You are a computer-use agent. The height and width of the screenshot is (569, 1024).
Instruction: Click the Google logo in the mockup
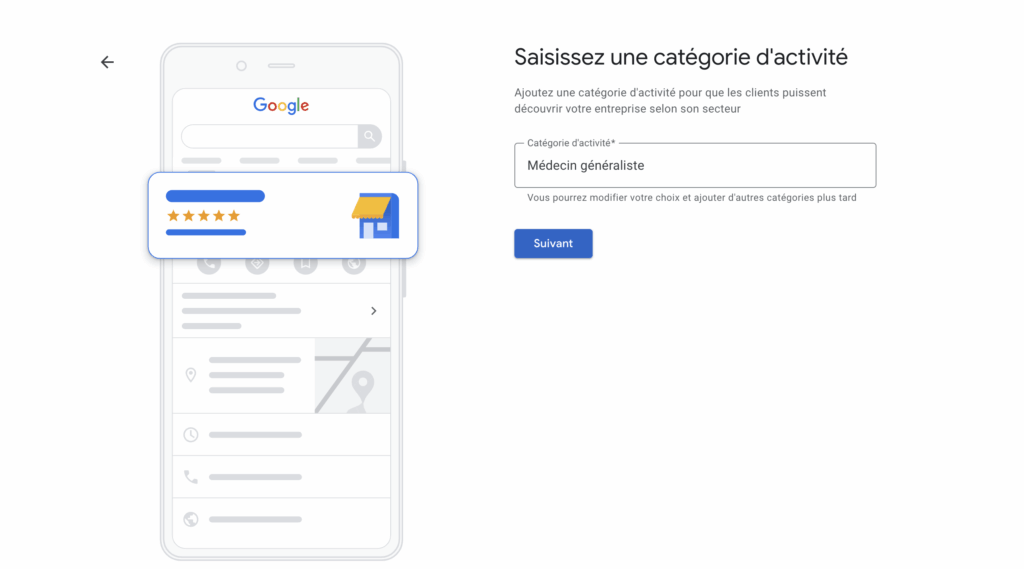[x=281, y=105]
